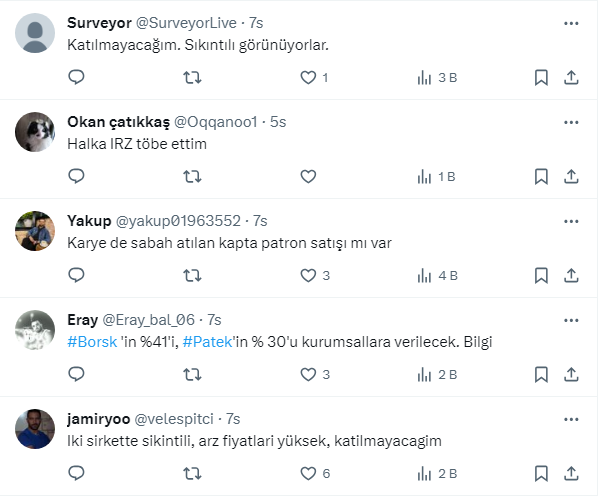Screen dimensions: 604x496
Task: View analytics on Surveyor's tweet
Action: (x=435, y=77)
